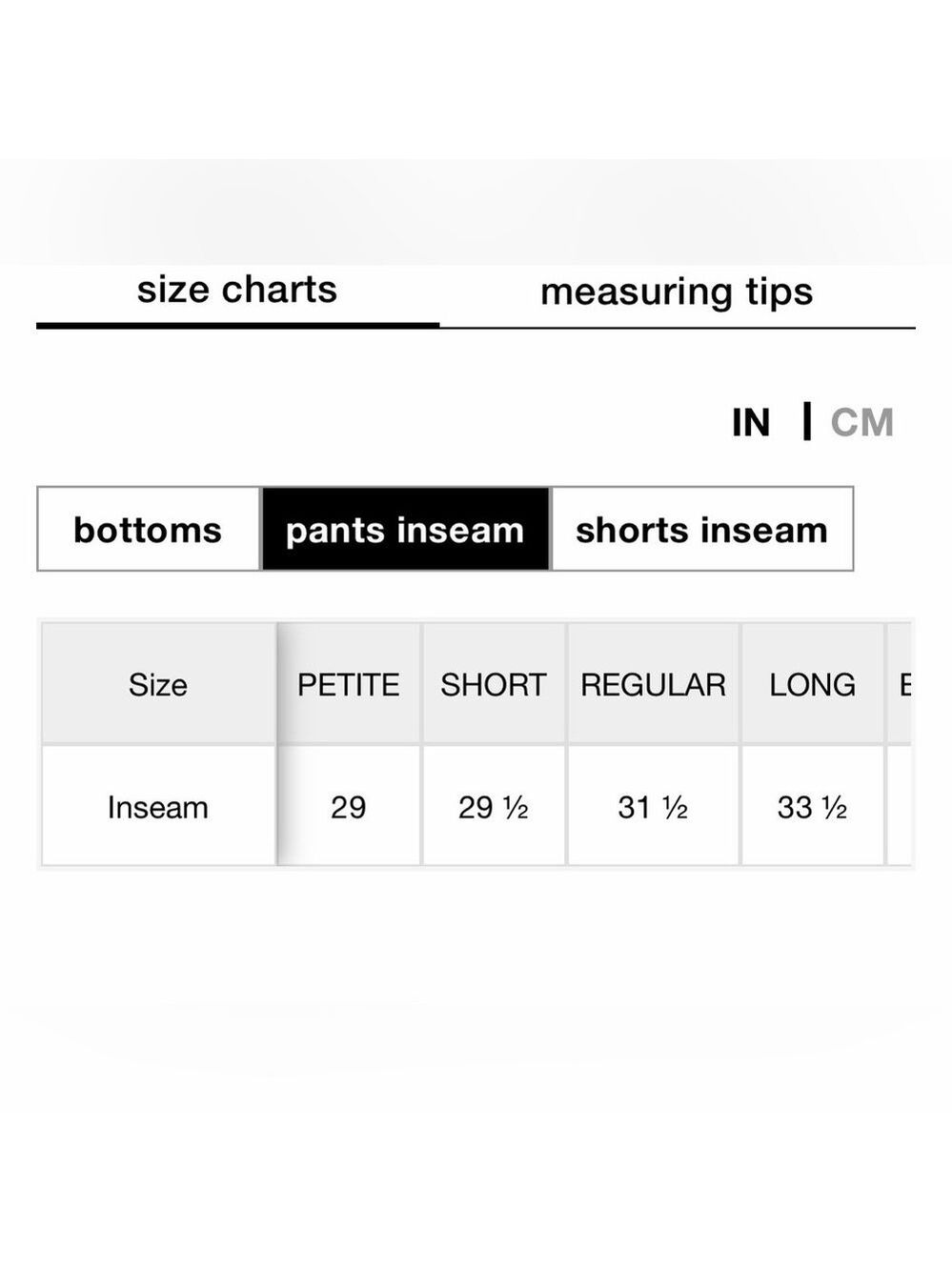Open the measuring tips tab
Screen dimensions: 952x1270
[677, 292]
